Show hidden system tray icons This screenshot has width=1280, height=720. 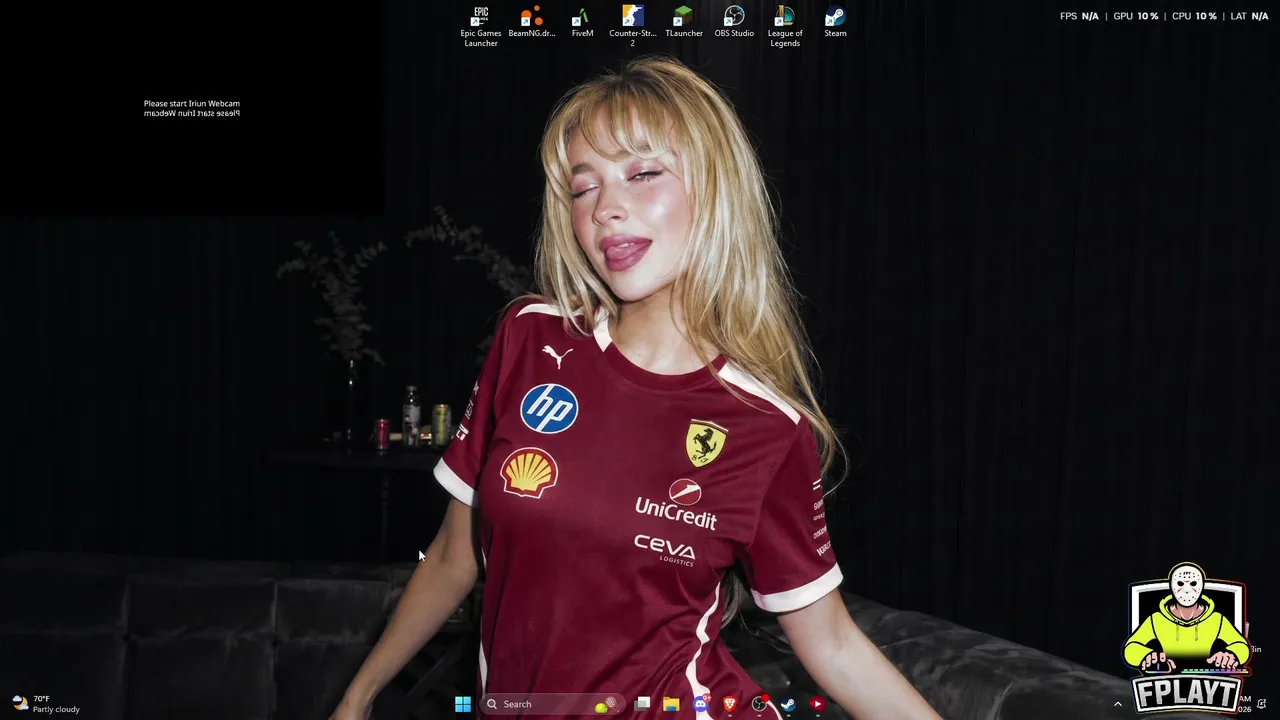pyautogui.click(x=1118, y=704)
